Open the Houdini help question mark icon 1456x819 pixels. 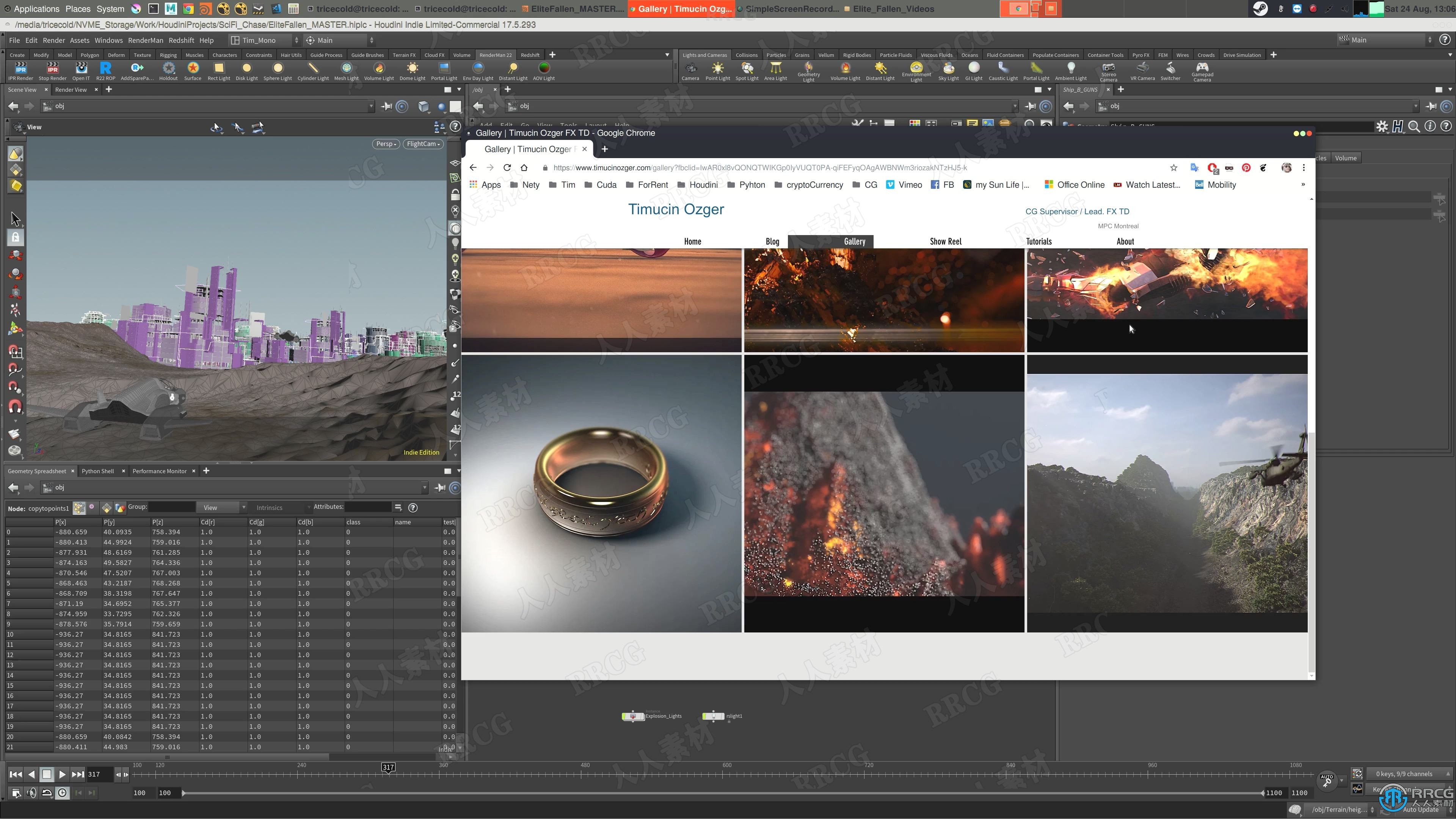coord(1444,39)
